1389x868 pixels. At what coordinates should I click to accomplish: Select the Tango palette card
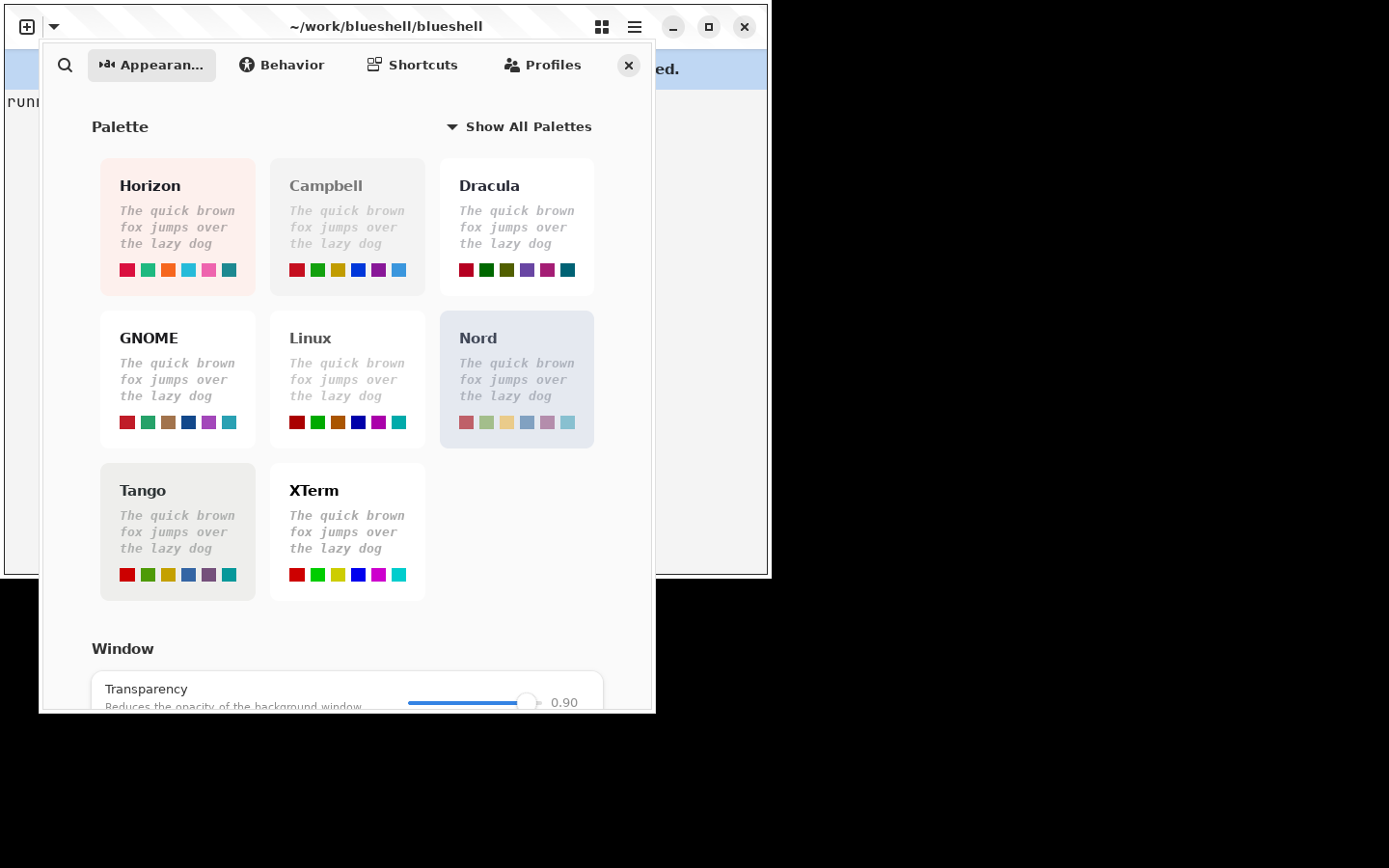point(178,532)
